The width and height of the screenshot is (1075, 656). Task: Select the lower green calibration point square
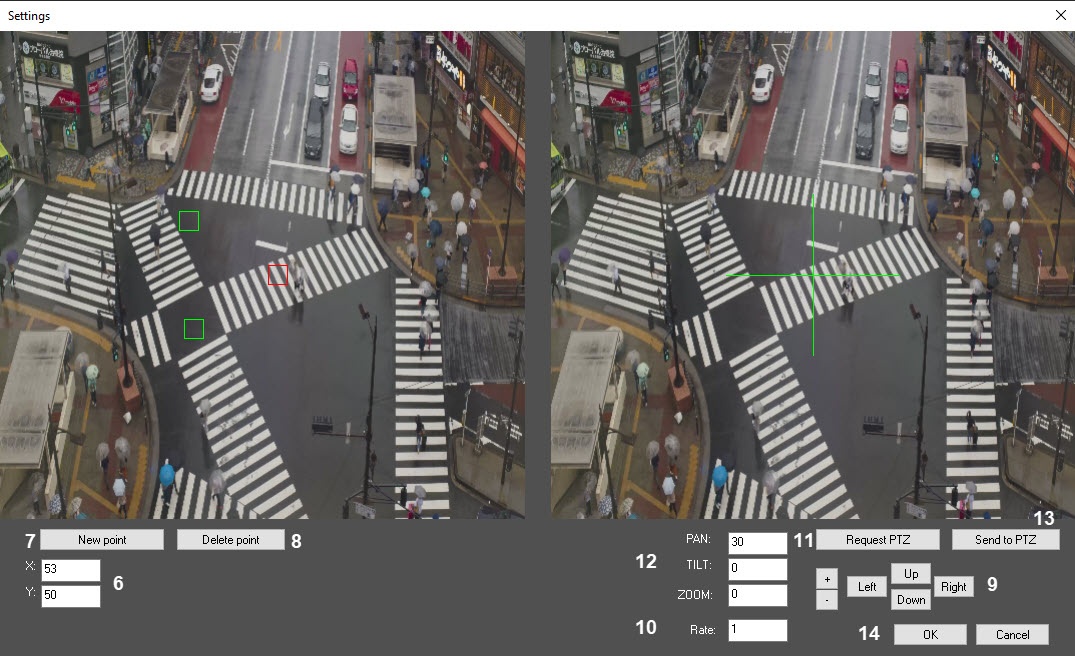(194, 329)
